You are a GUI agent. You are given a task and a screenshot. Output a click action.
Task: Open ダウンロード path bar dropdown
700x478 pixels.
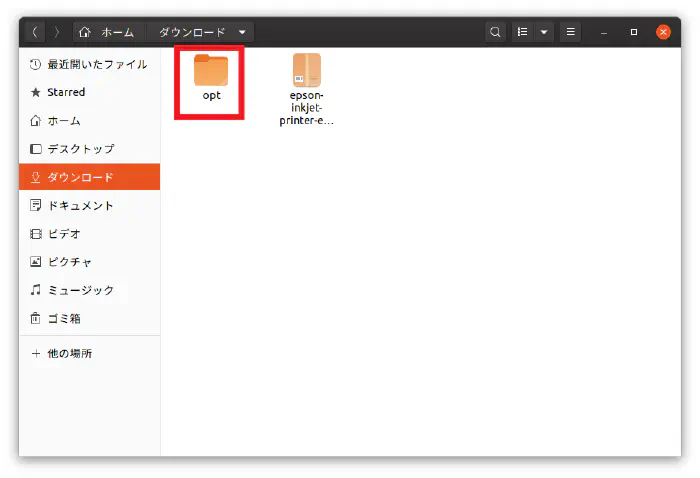(x=242, y=32)
